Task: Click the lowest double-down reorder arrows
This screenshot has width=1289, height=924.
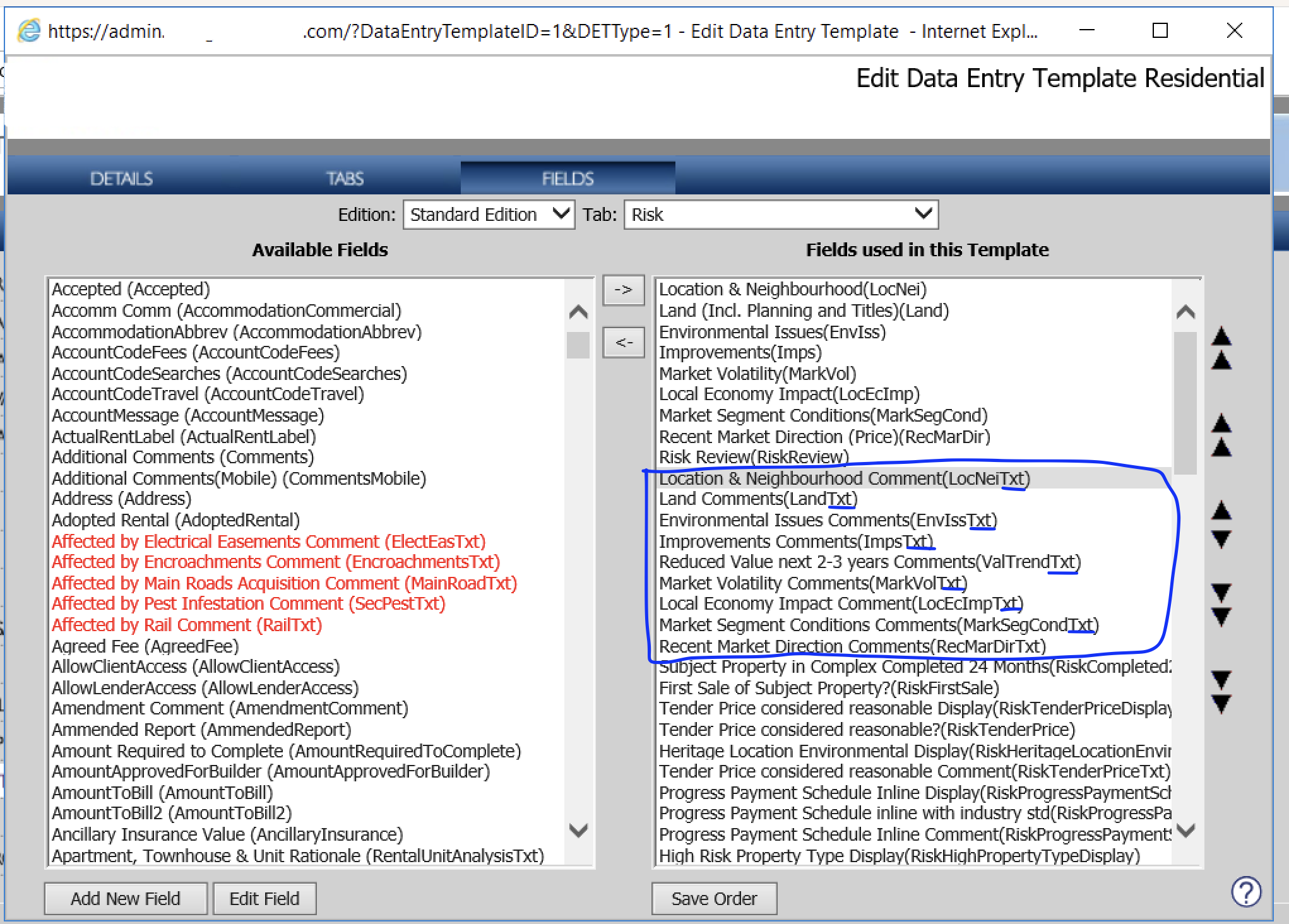Action: click(1221, 692)
